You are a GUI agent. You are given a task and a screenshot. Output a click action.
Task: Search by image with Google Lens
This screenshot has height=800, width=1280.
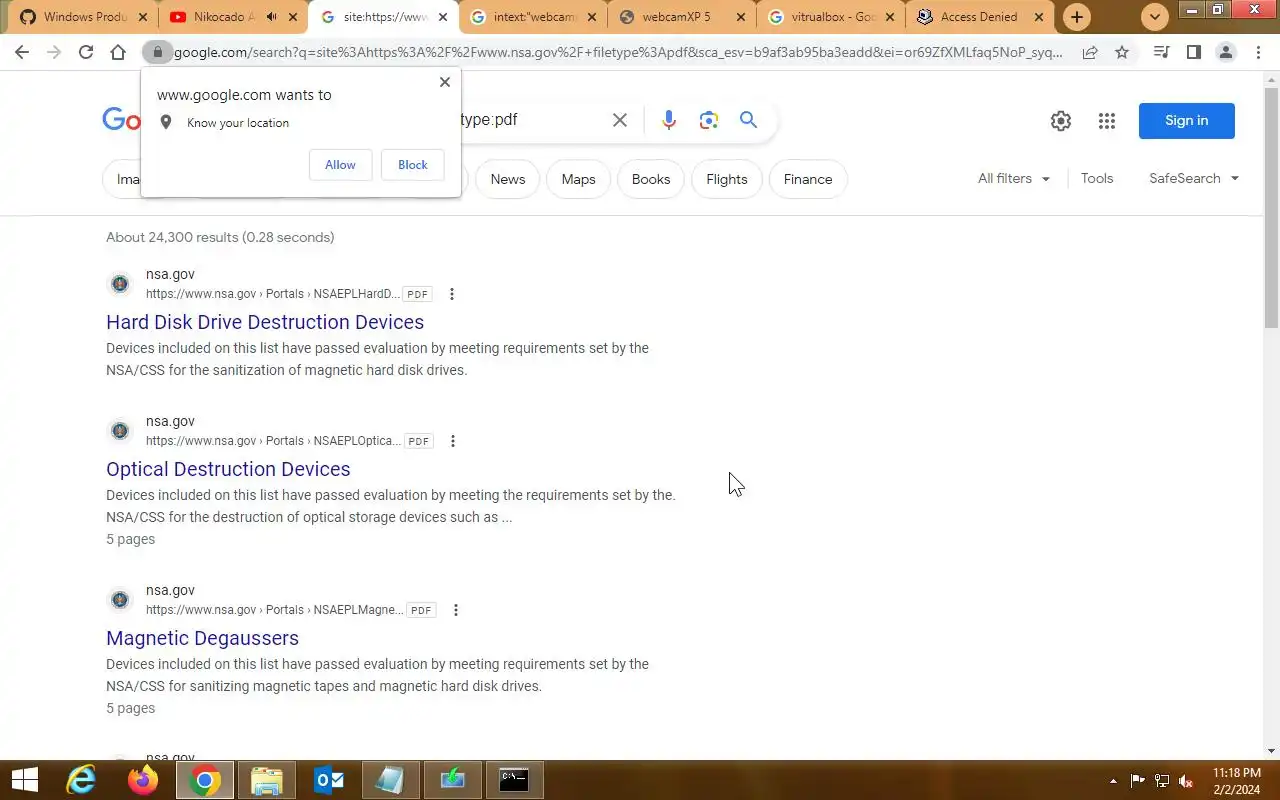click(709, 120)
